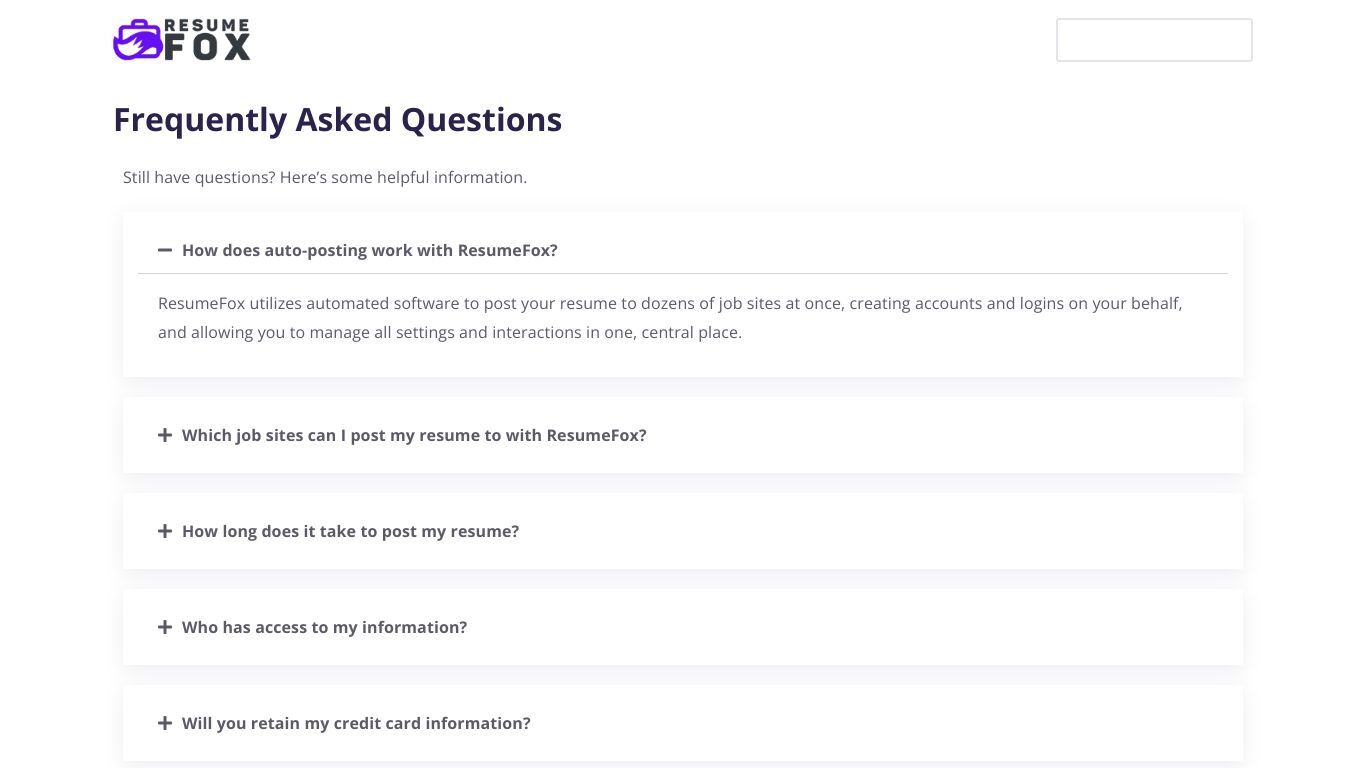Expand How long does it take to post

pos(350,531)
